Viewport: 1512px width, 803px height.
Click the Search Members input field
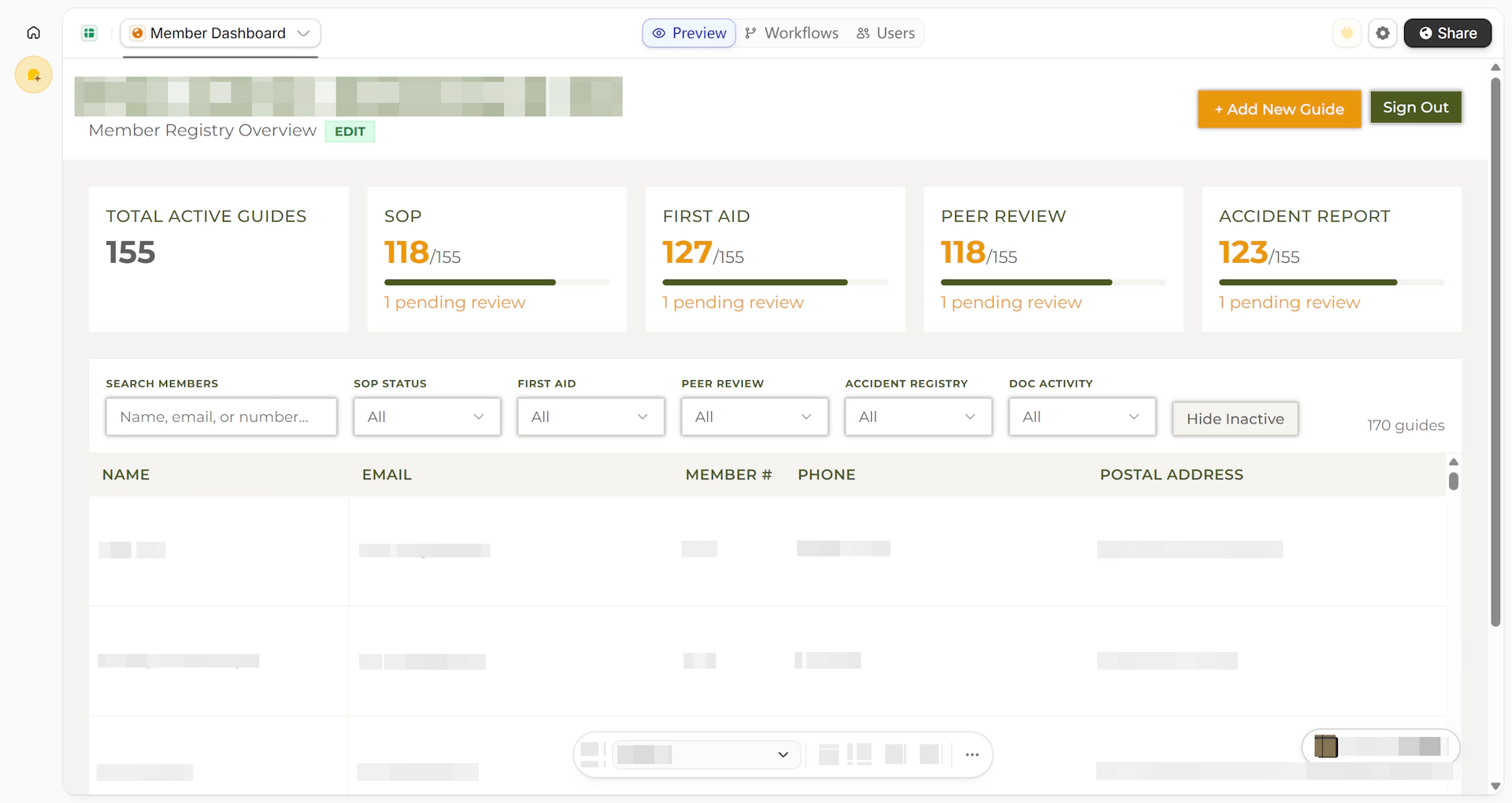click(221, 416)
